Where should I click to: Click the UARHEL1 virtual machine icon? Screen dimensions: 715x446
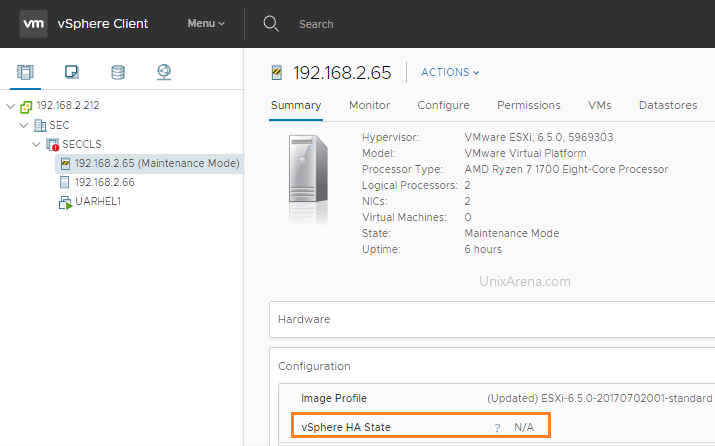tap(65, 202)
